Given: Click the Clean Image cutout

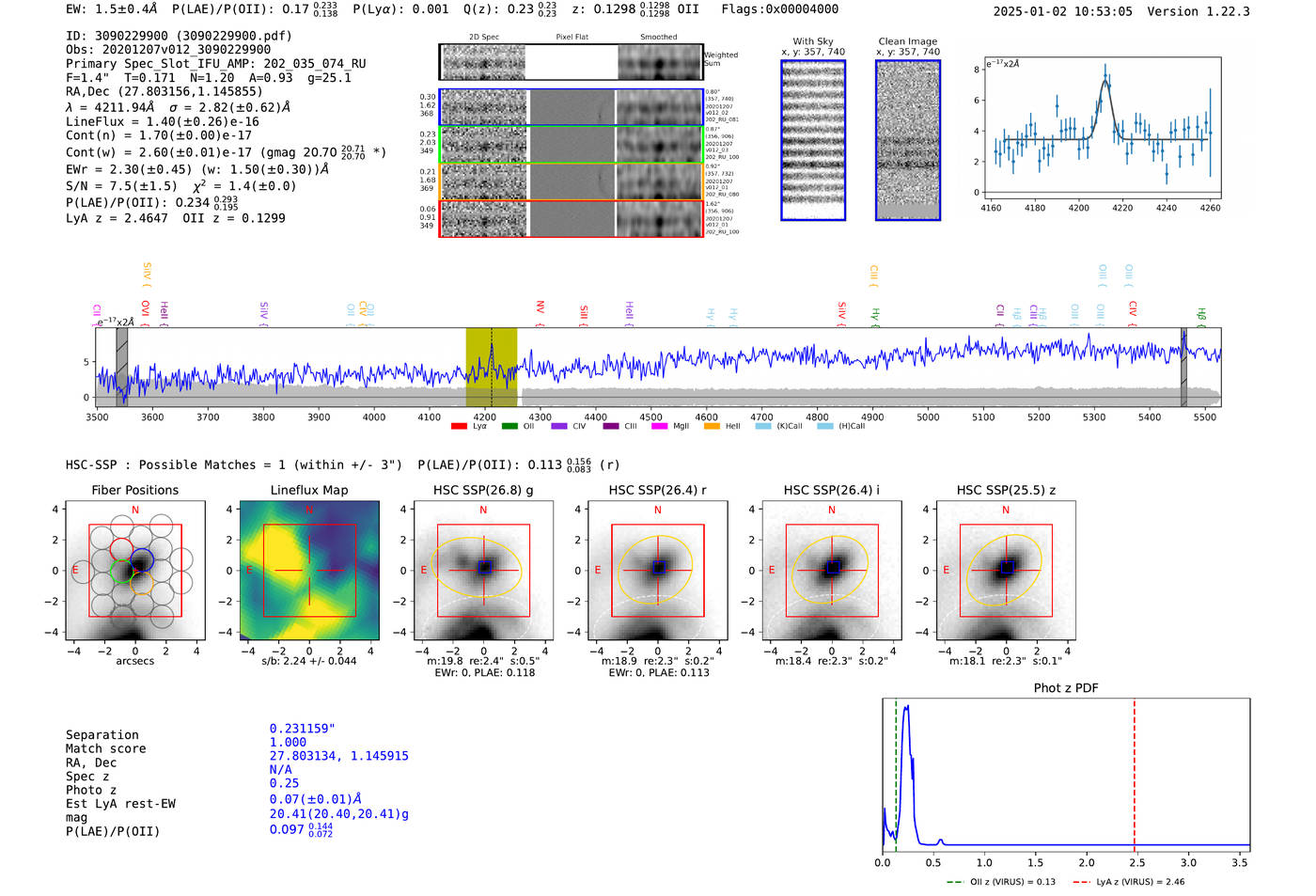Looking at the screenshot, I should (x=908, y=140).
